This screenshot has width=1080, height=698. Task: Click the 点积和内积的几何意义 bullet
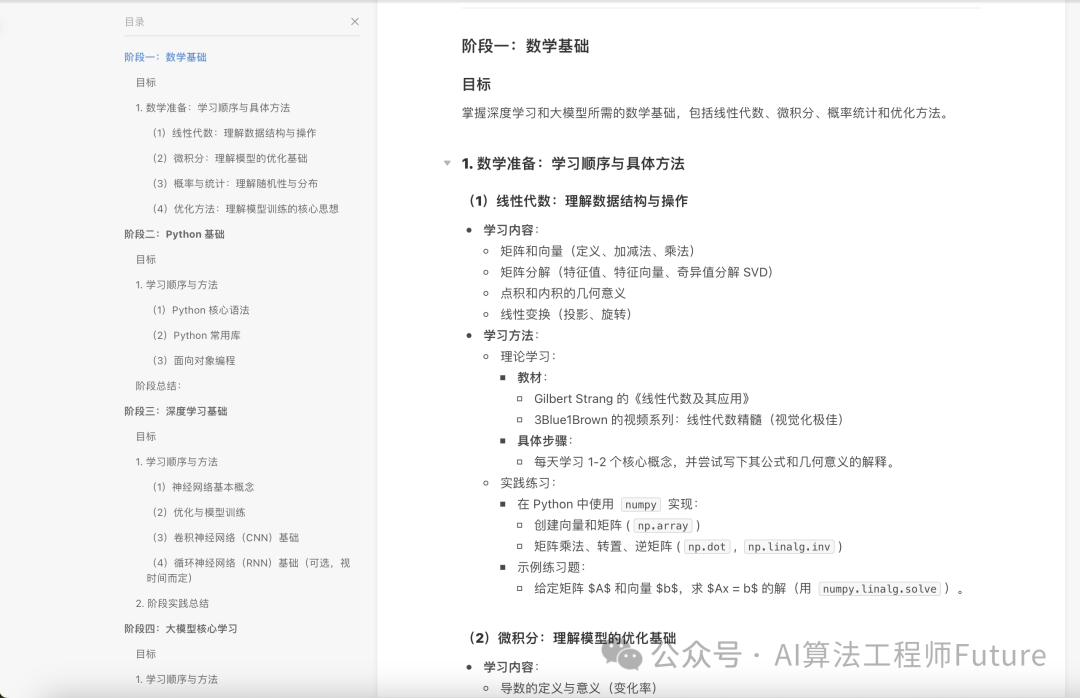[563, 294]
